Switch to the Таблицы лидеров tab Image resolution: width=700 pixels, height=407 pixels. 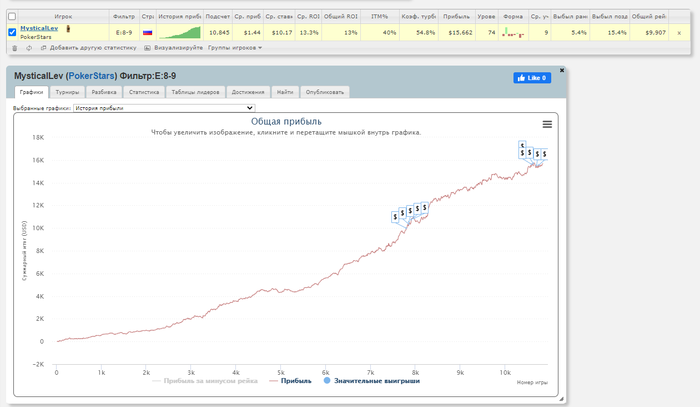pyautogui.click(x=196, y=92)
